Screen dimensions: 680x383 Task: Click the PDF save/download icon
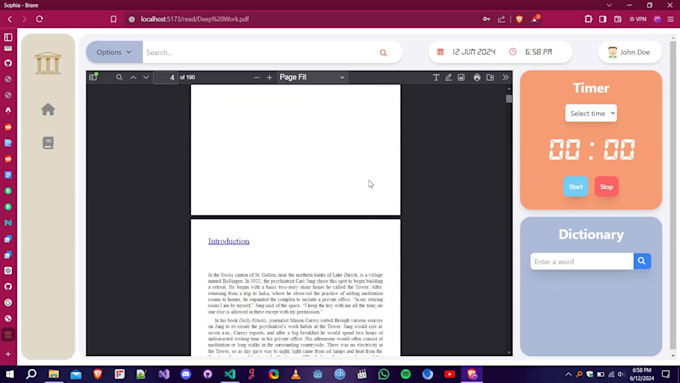point(490,77)
